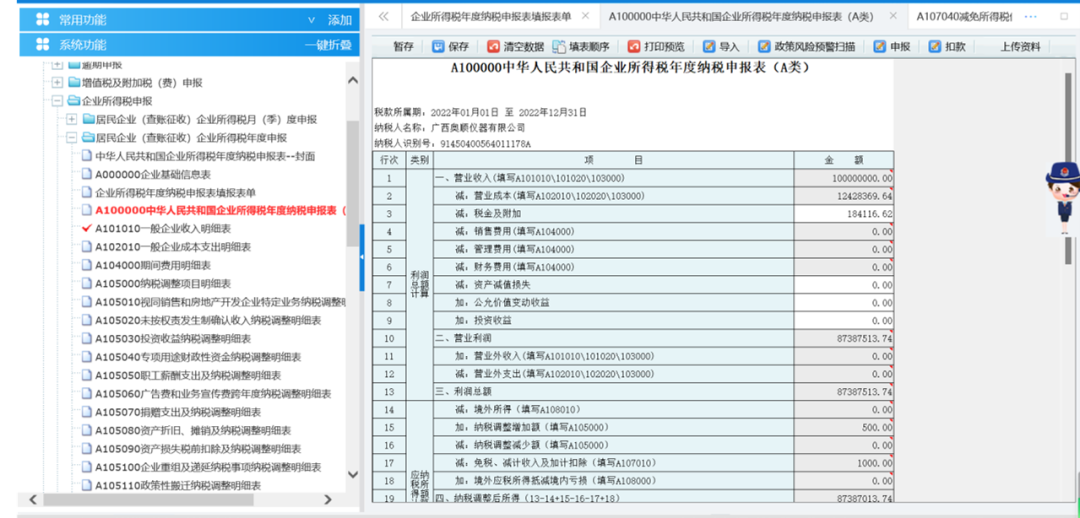Click the red checkmark beside A101010
This screenshot has height=518, width=1080.
87,228
